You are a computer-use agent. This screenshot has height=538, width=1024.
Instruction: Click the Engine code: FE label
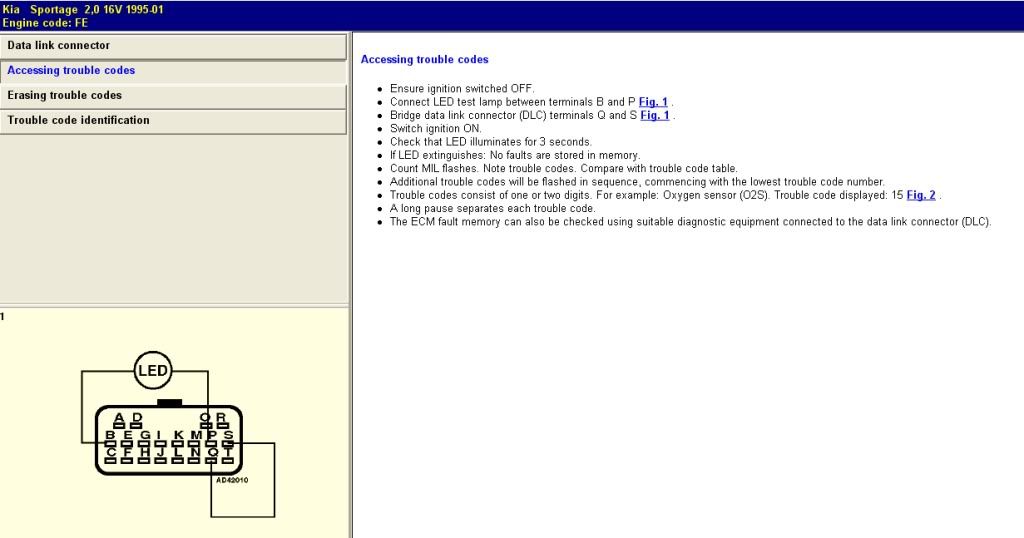46,22
